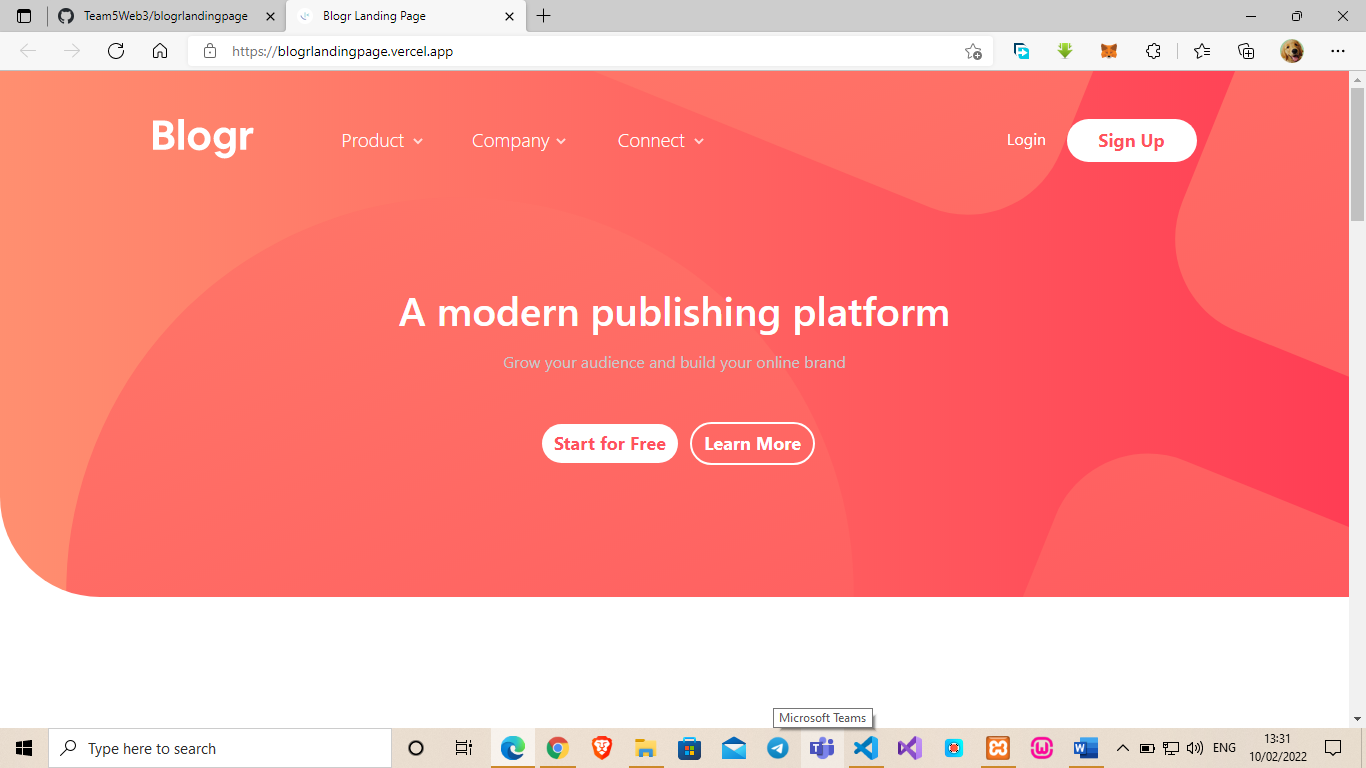Click the vertical scrollbar thumb

1357,153
